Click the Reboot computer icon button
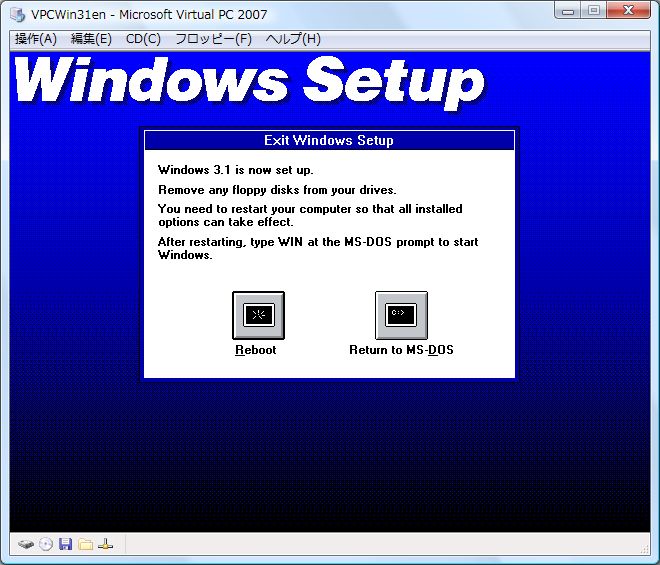 258,315
